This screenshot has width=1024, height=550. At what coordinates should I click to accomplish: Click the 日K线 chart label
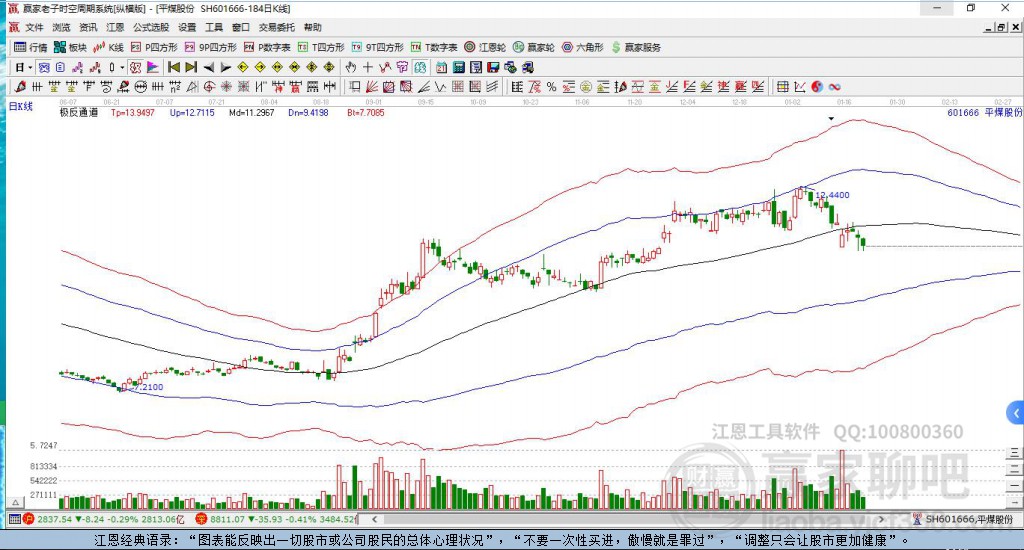(x=20, y=106)
